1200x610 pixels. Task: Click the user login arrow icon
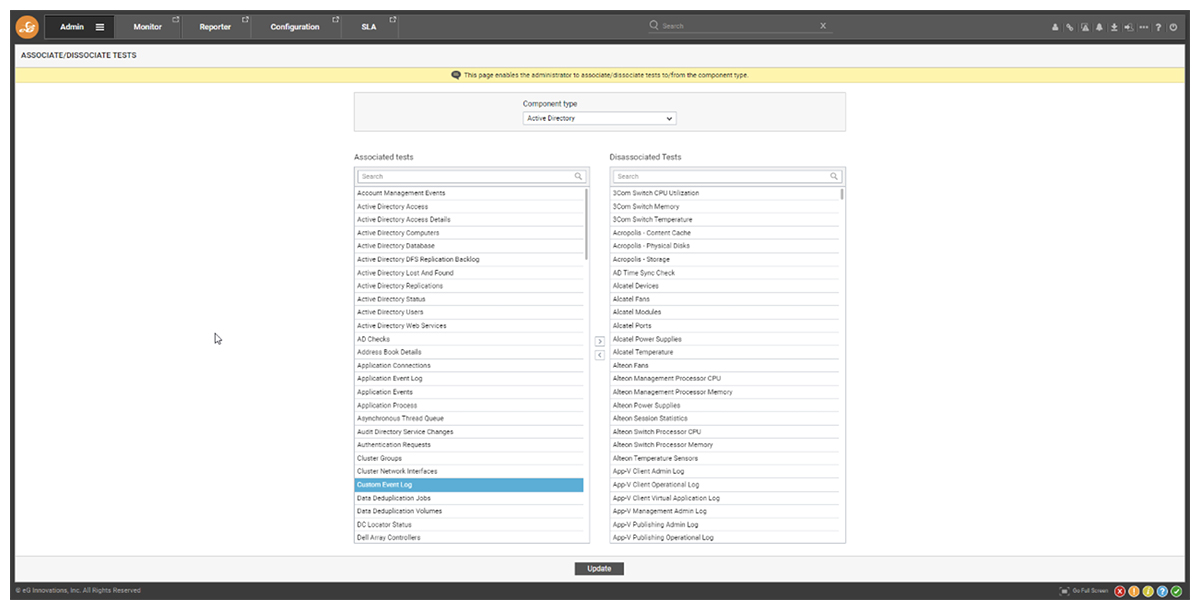[1128, 27]
